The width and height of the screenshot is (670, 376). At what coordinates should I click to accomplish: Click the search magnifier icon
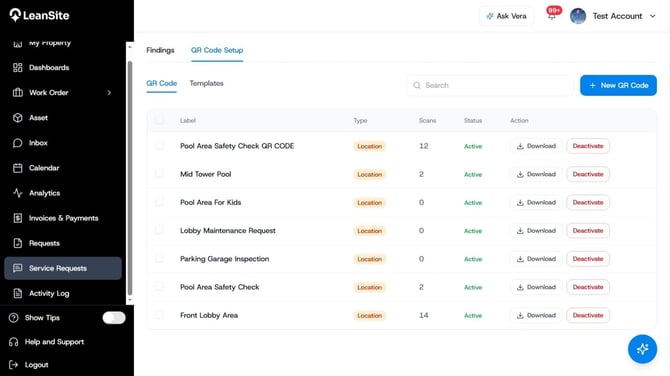[417, 85]
